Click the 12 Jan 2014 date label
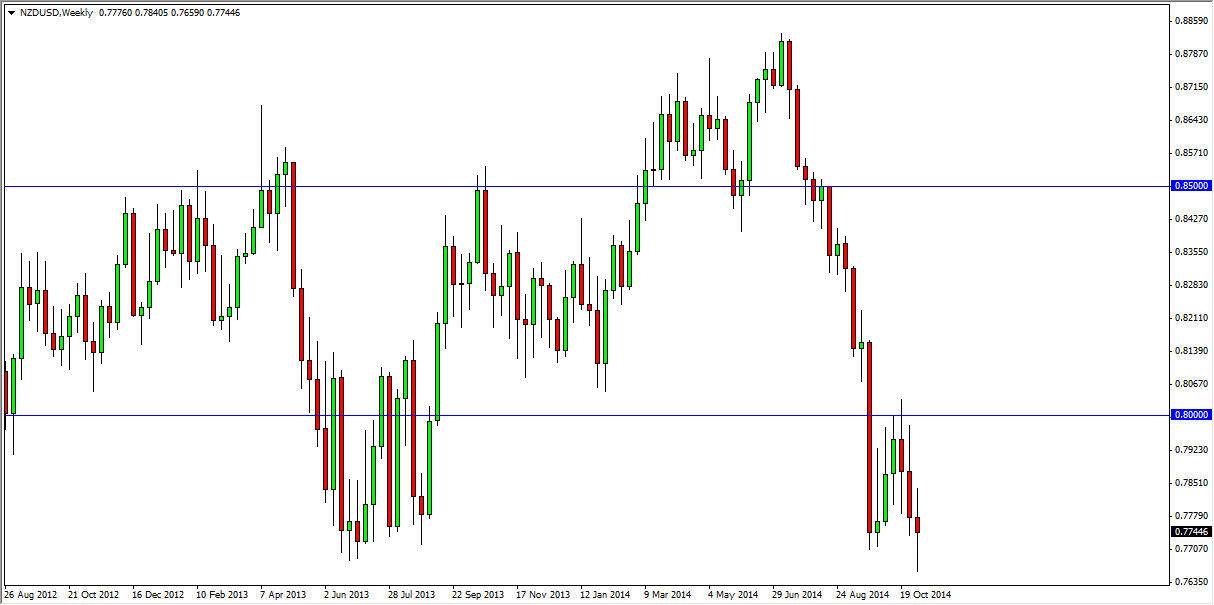The width and height of the screenshot is (1214, 605). [605, 594]
